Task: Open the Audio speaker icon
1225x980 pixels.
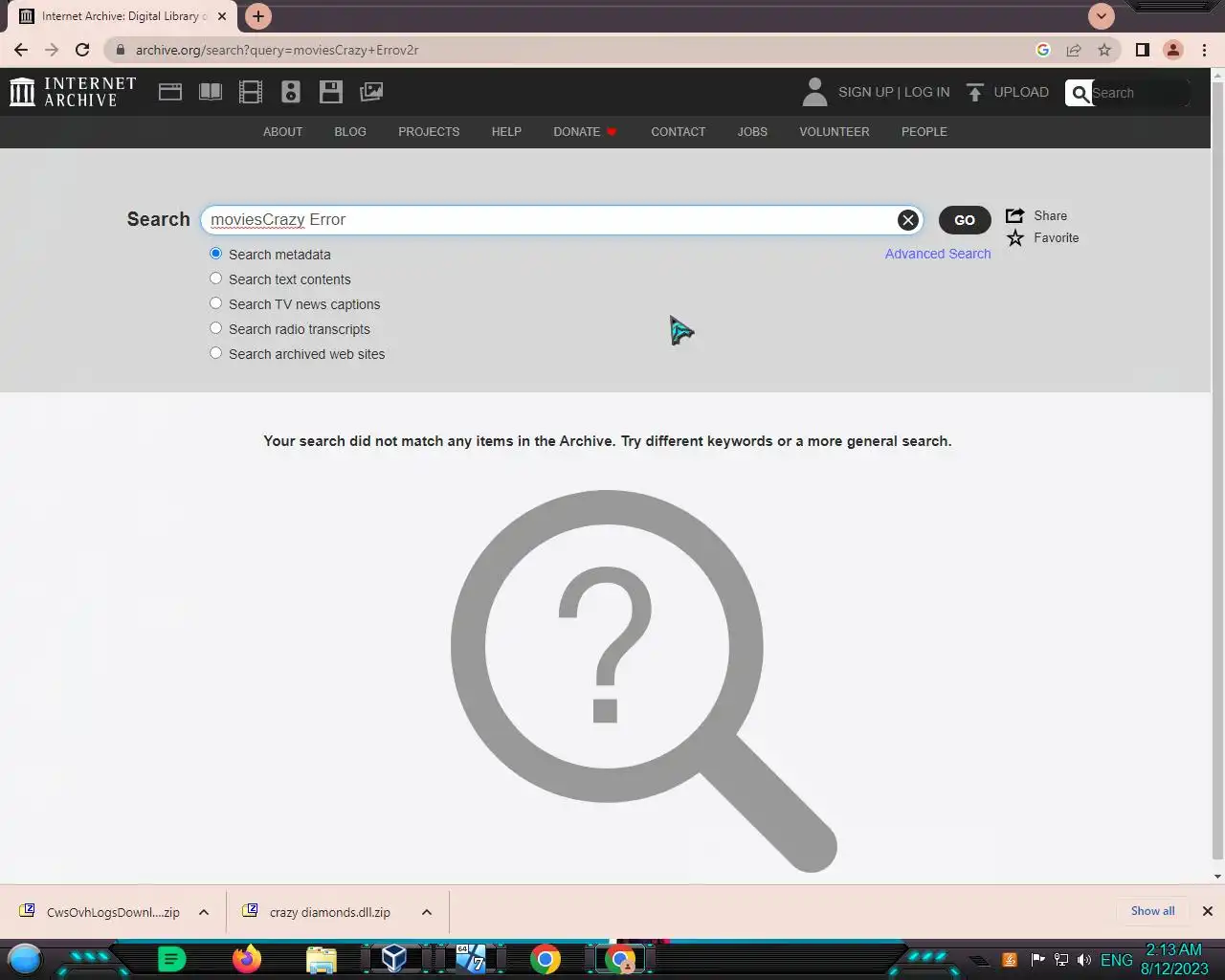Action: click(x=291, y=92)
